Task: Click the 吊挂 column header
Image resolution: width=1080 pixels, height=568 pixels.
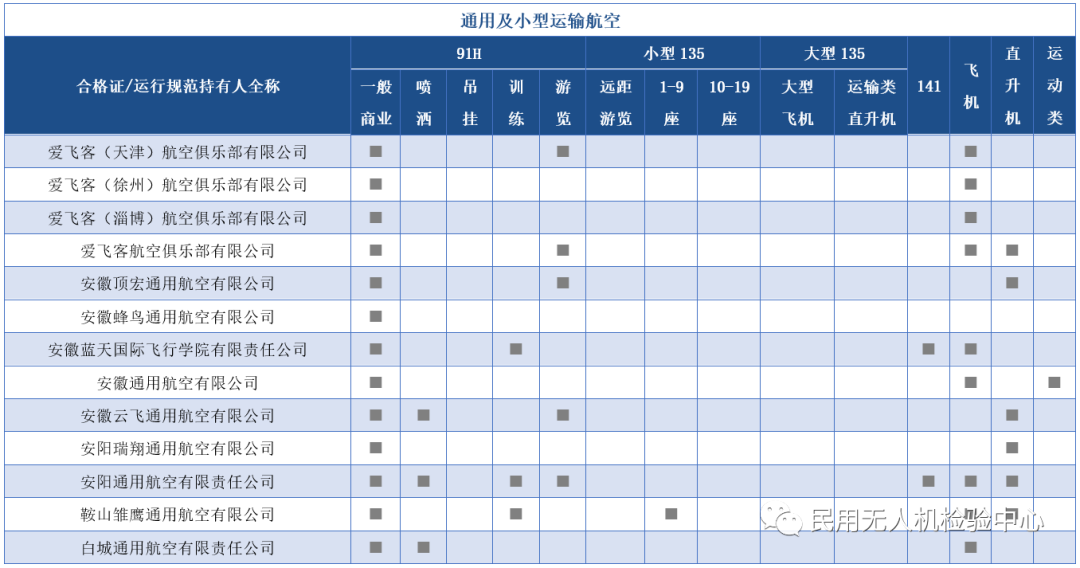Action: point(470,103)
